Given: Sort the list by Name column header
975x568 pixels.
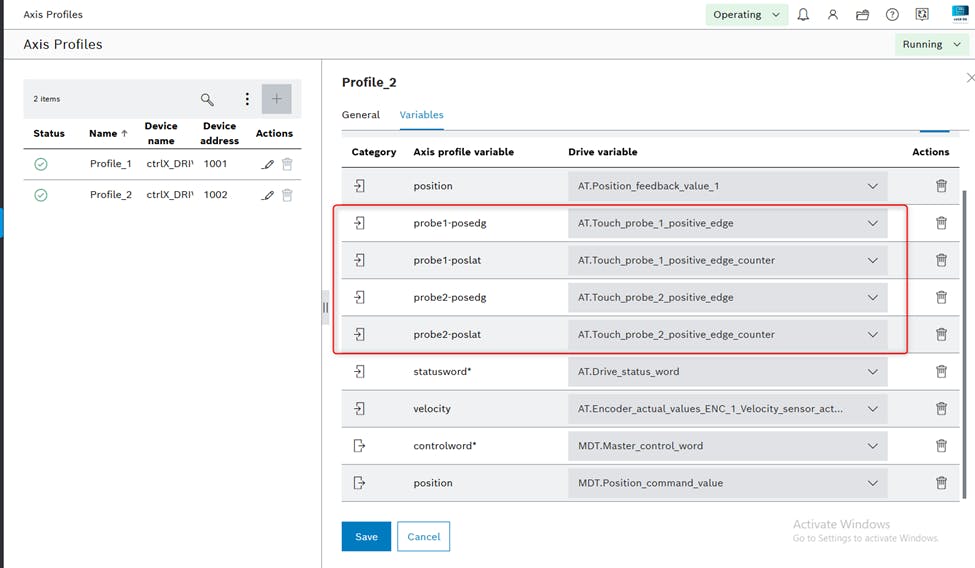Looking at the screenshot, I should pyautogui.click(x=108, y=133).
